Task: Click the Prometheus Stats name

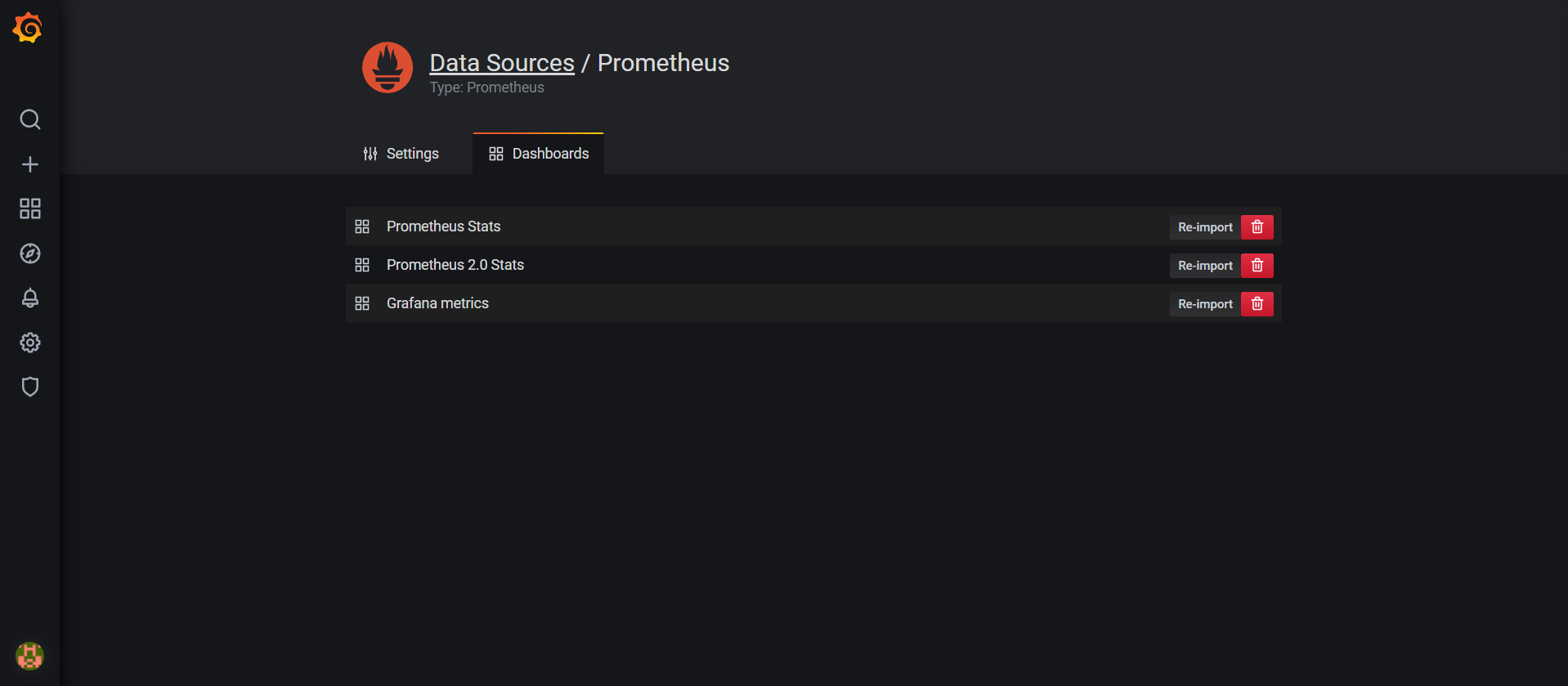Action: pyautogui.click(x=443, y=226)
